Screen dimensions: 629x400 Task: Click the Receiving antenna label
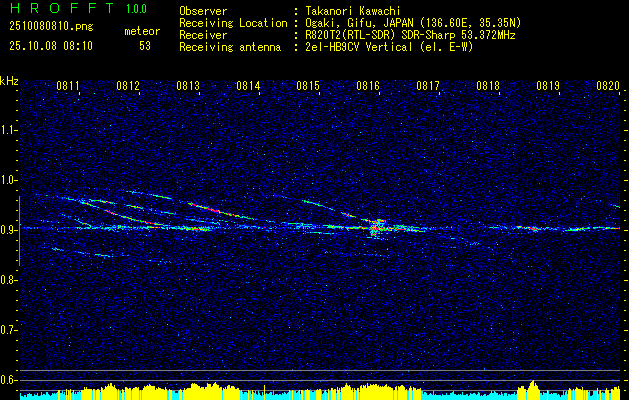click(x=230, y=47)
